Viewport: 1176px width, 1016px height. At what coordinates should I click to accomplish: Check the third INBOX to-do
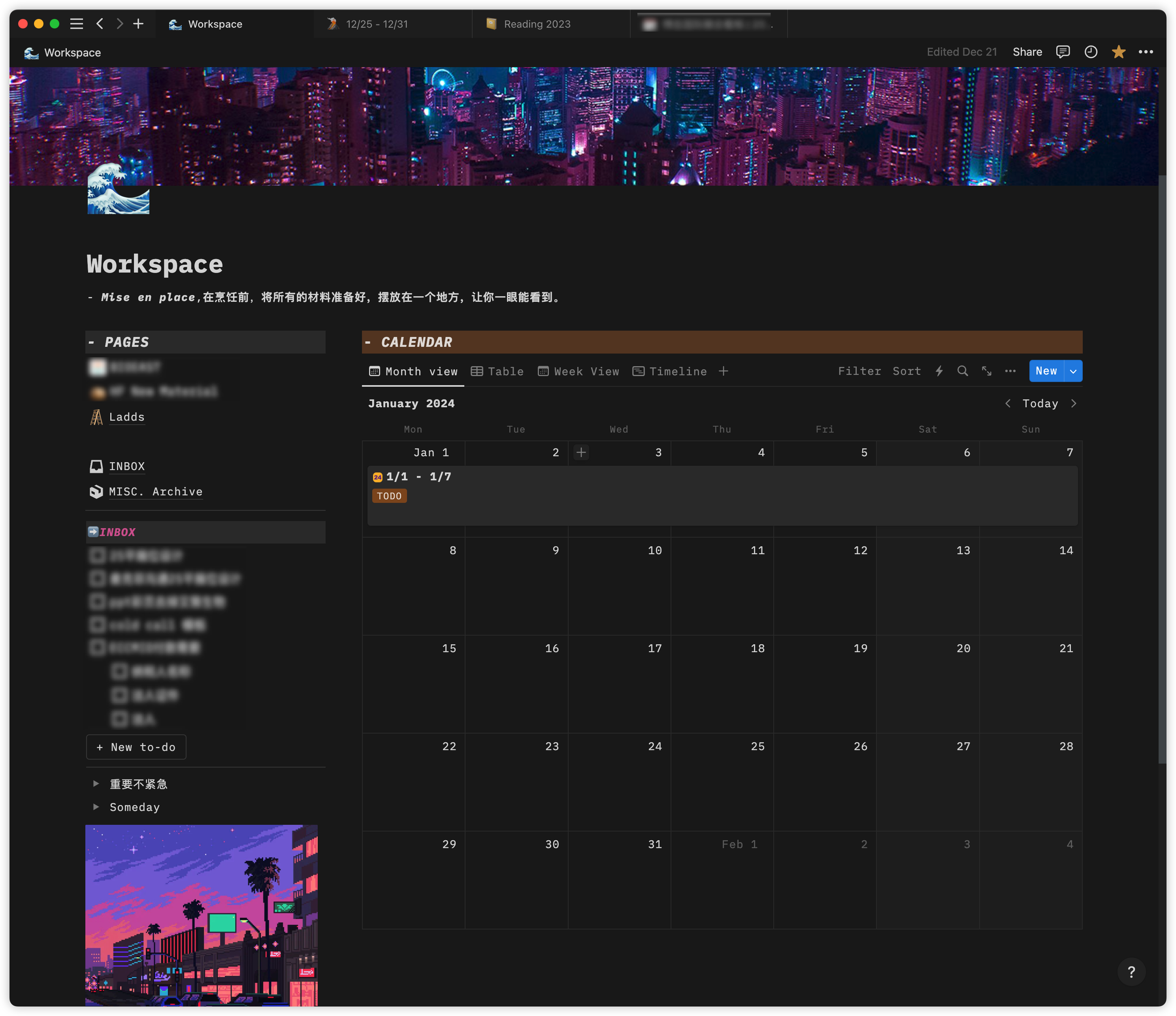(x=98, y=601)
